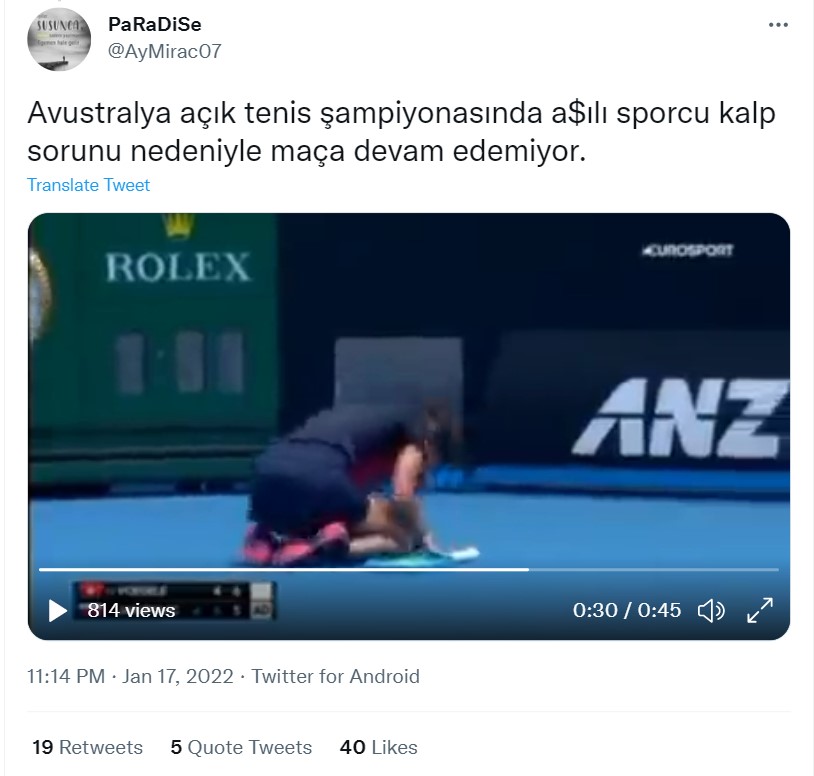Seek along the video progress bar
Viewport: 814px width, 776px height.
coord(409,569)
